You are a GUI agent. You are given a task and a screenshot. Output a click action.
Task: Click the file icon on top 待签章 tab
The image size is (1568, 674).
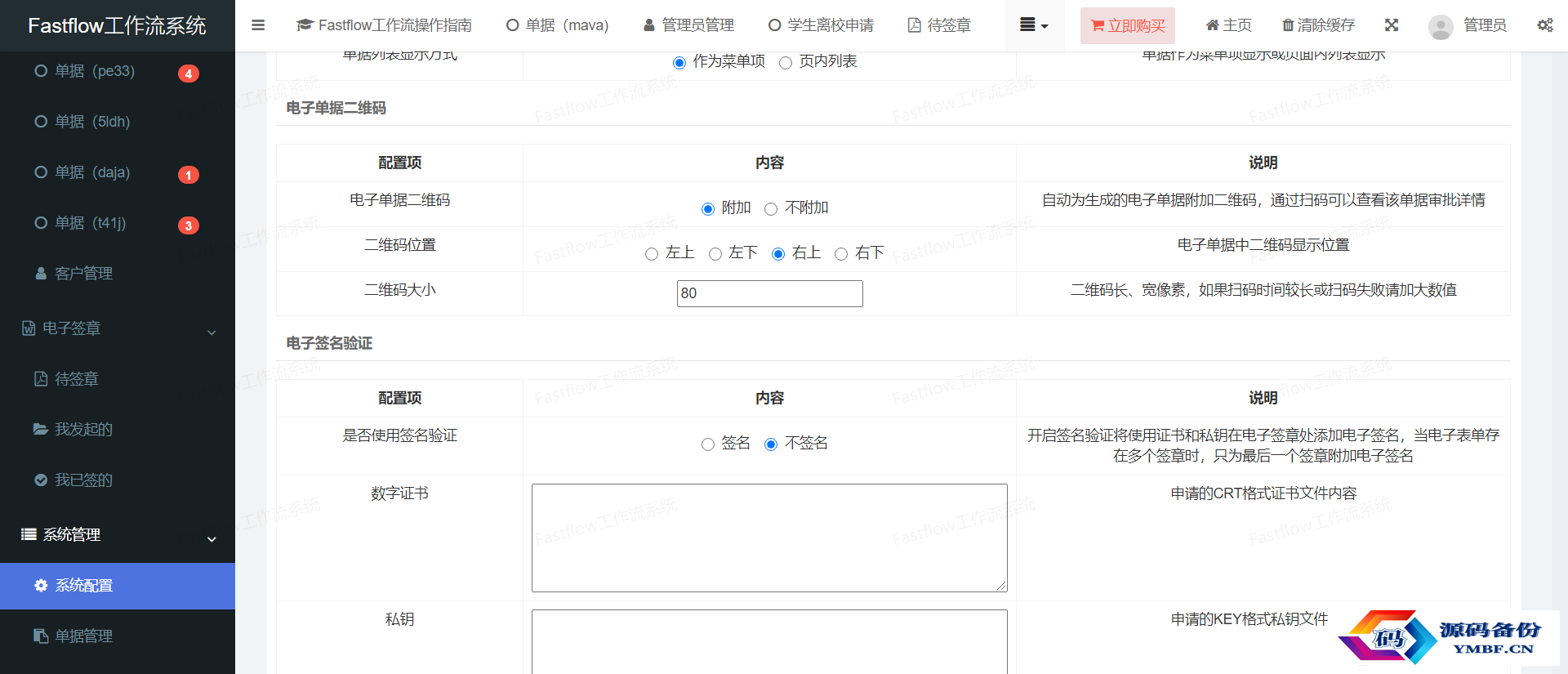[915, 25]
